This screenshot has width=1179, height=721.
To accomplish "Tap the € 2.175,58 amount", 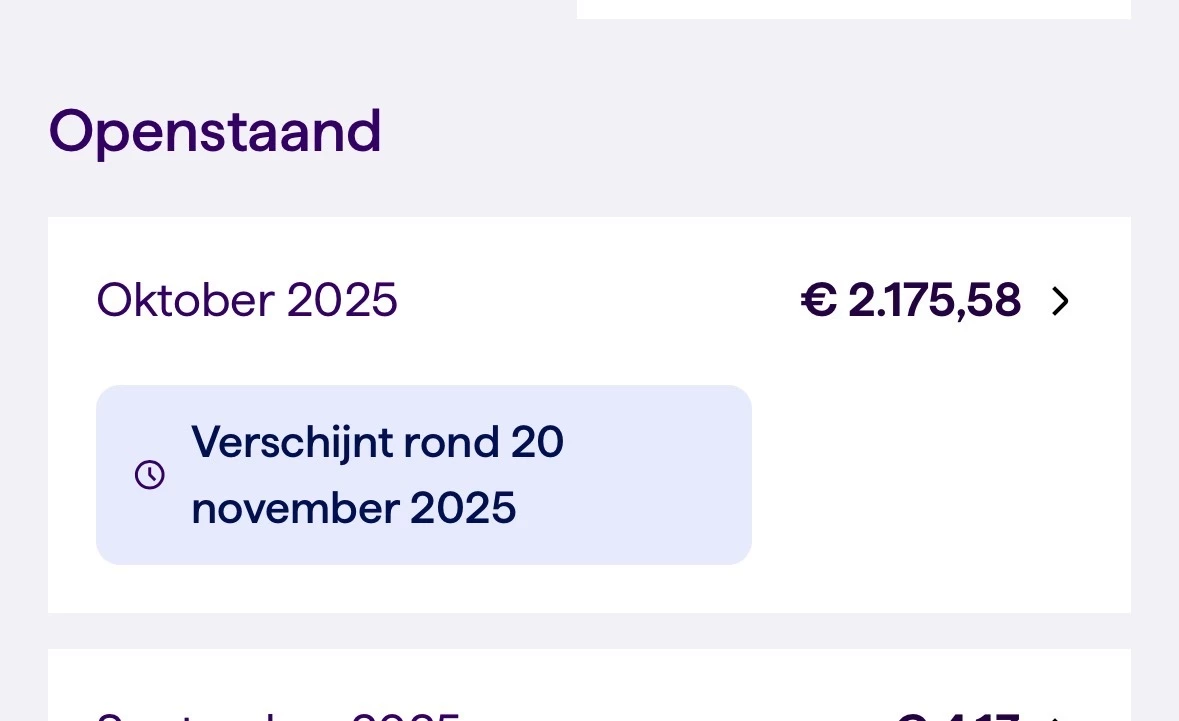I will (x=911, y=301).
